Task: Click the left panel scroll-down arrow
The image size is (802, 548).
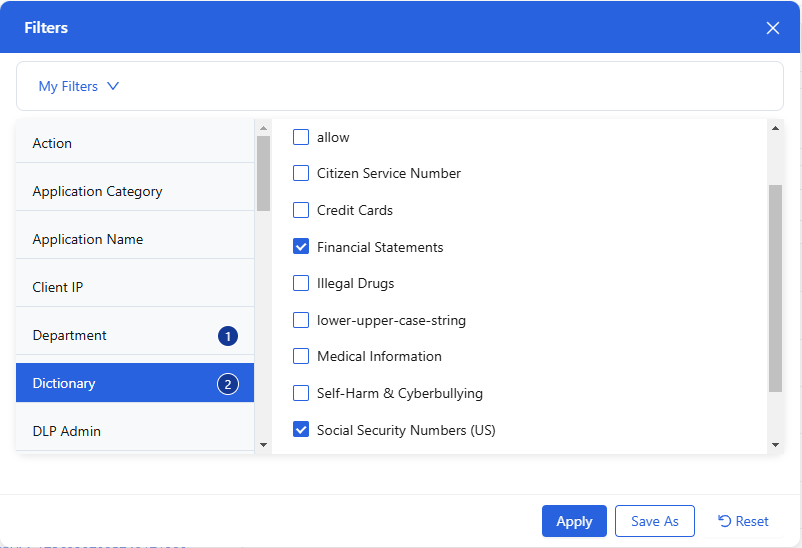Action: (x=263, y=444)
